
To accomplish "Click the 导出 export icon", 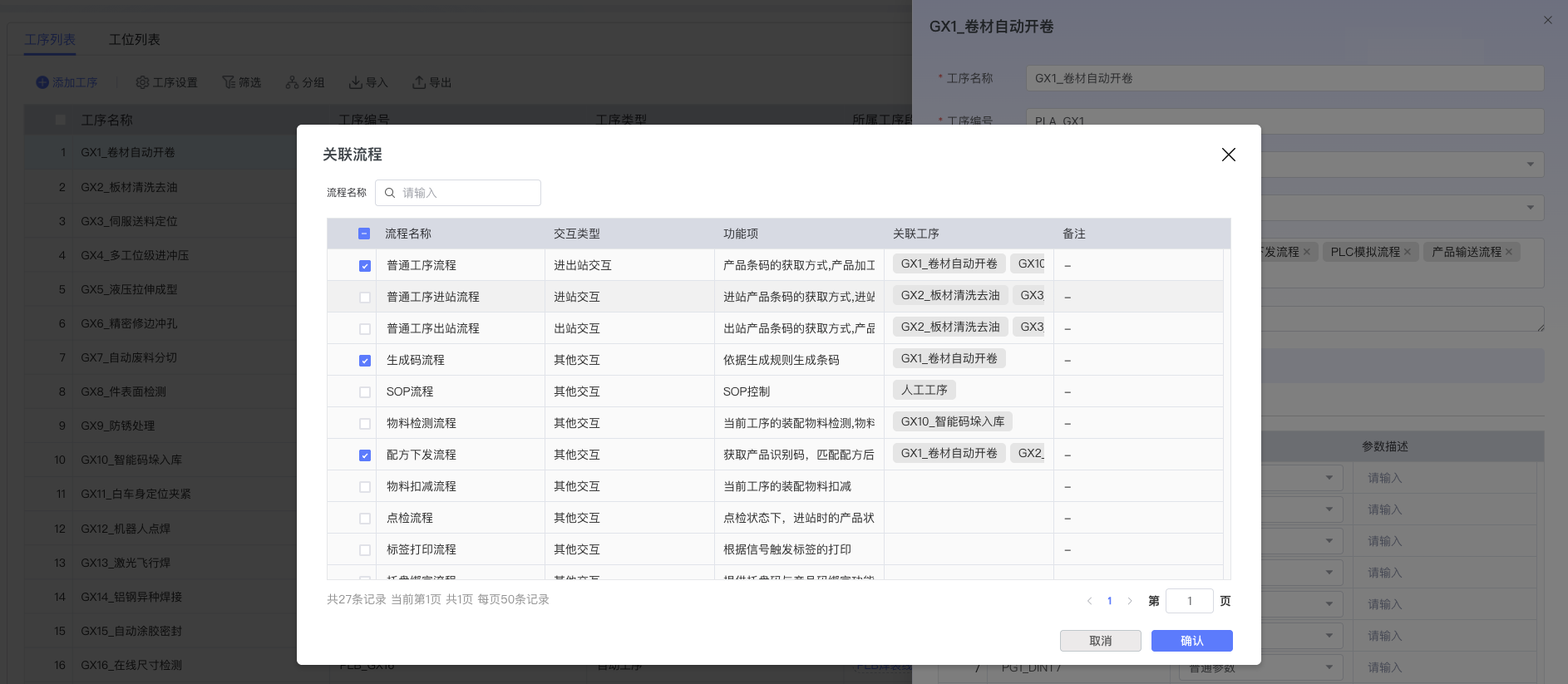I will pyautogui.click(x=419, y=82).
